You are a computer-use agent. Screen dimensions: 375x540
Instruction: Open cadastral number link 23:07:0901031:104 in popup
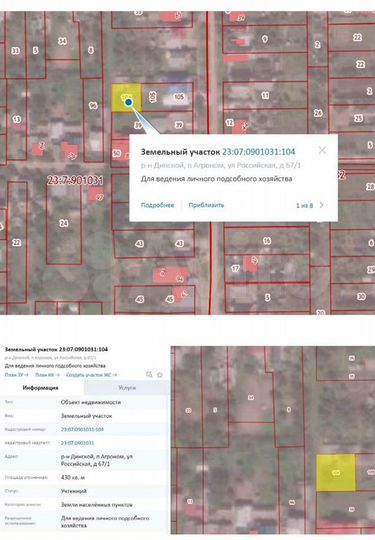259,152
